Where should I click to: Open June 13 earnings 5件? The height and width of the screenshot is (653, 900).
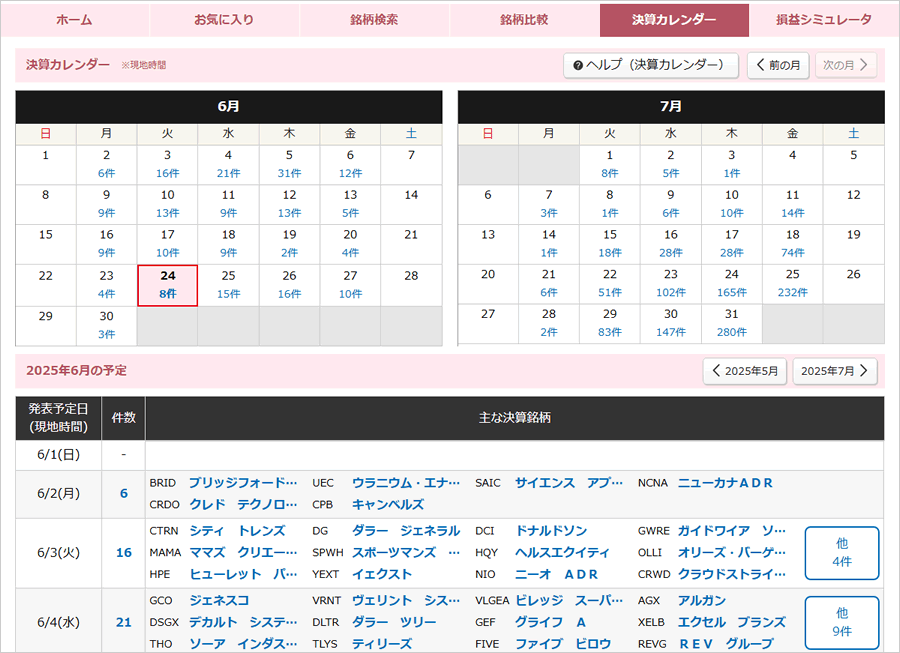coord(350,213)
